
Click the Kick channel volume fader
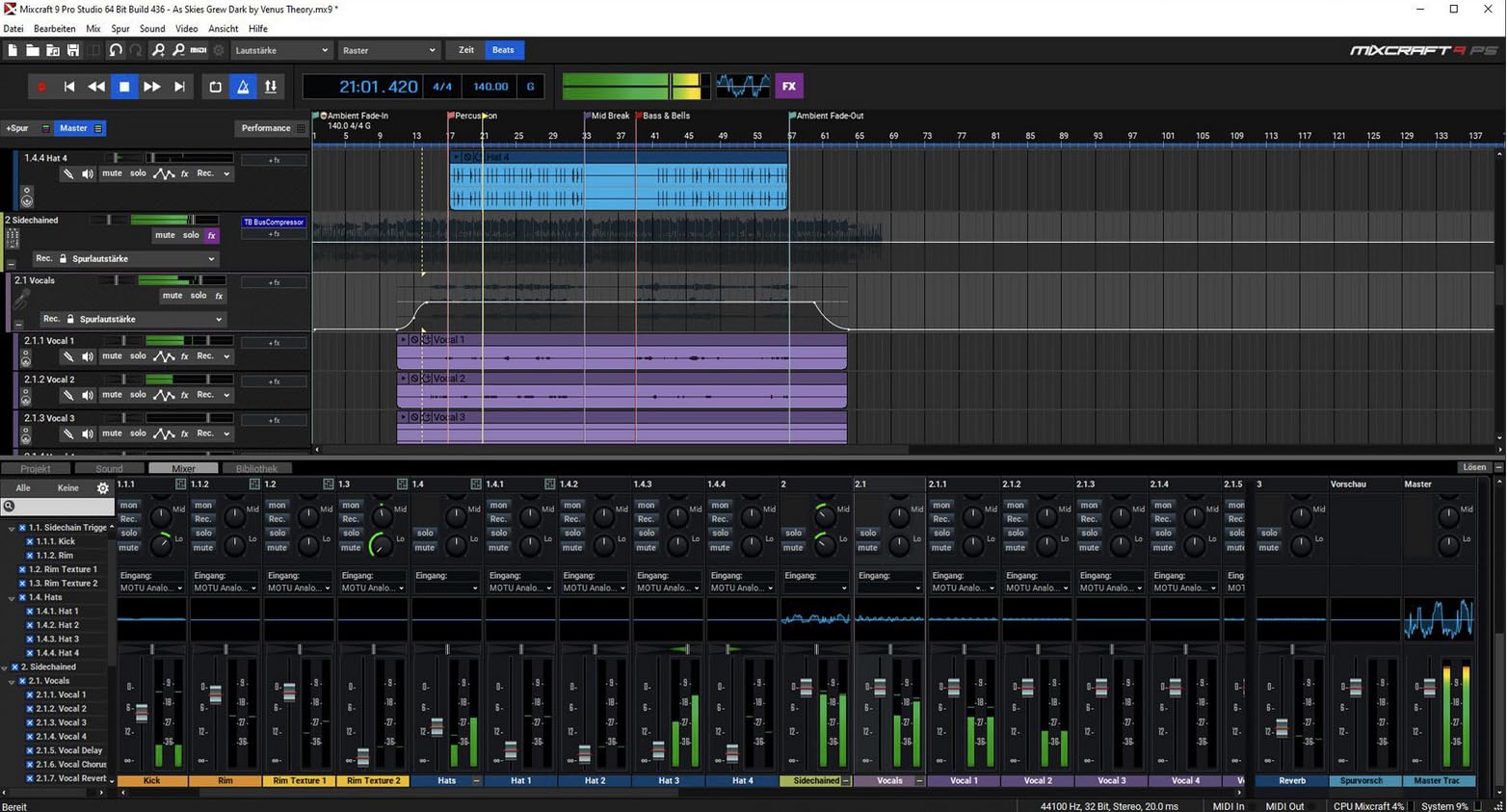[142, 714]
